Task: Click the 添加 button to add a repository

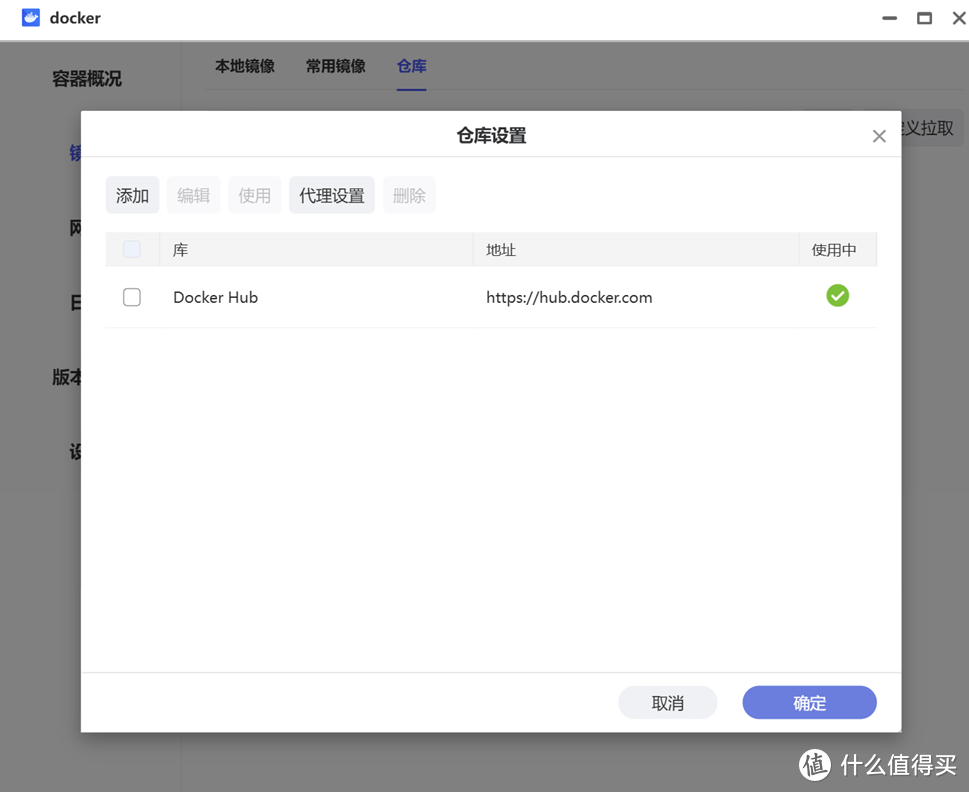Action: click(x=132, y=194)
